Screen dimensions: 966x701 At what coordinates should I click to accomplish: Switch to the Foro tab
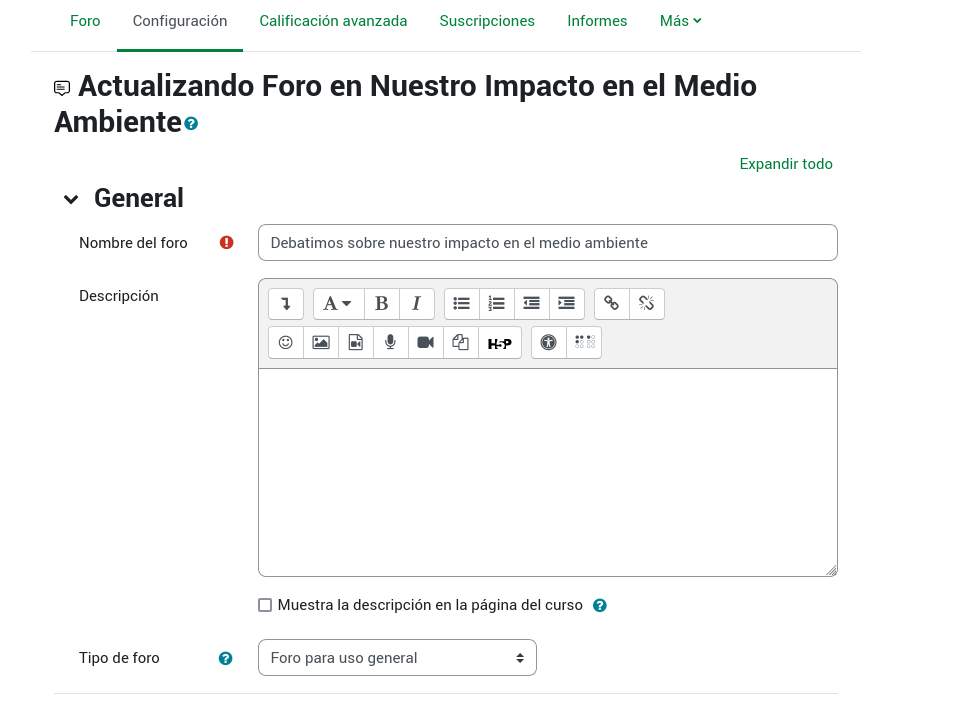[x=85, y=21]
